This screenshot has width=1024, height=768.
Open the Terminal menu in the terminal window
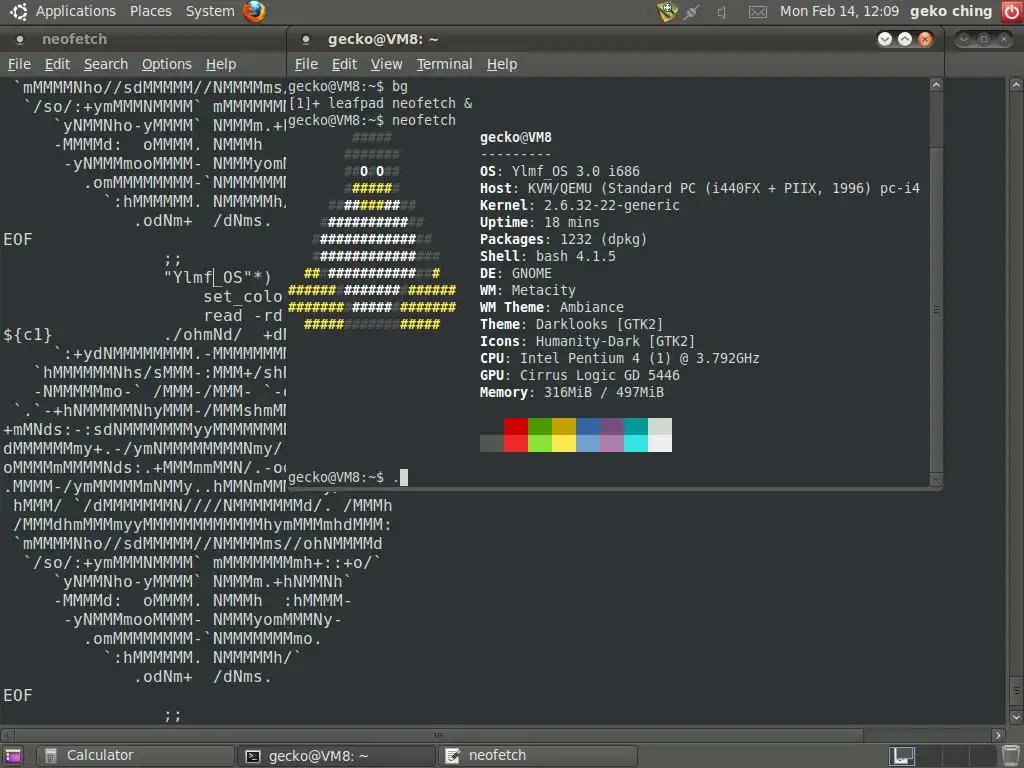coord(444,64)
